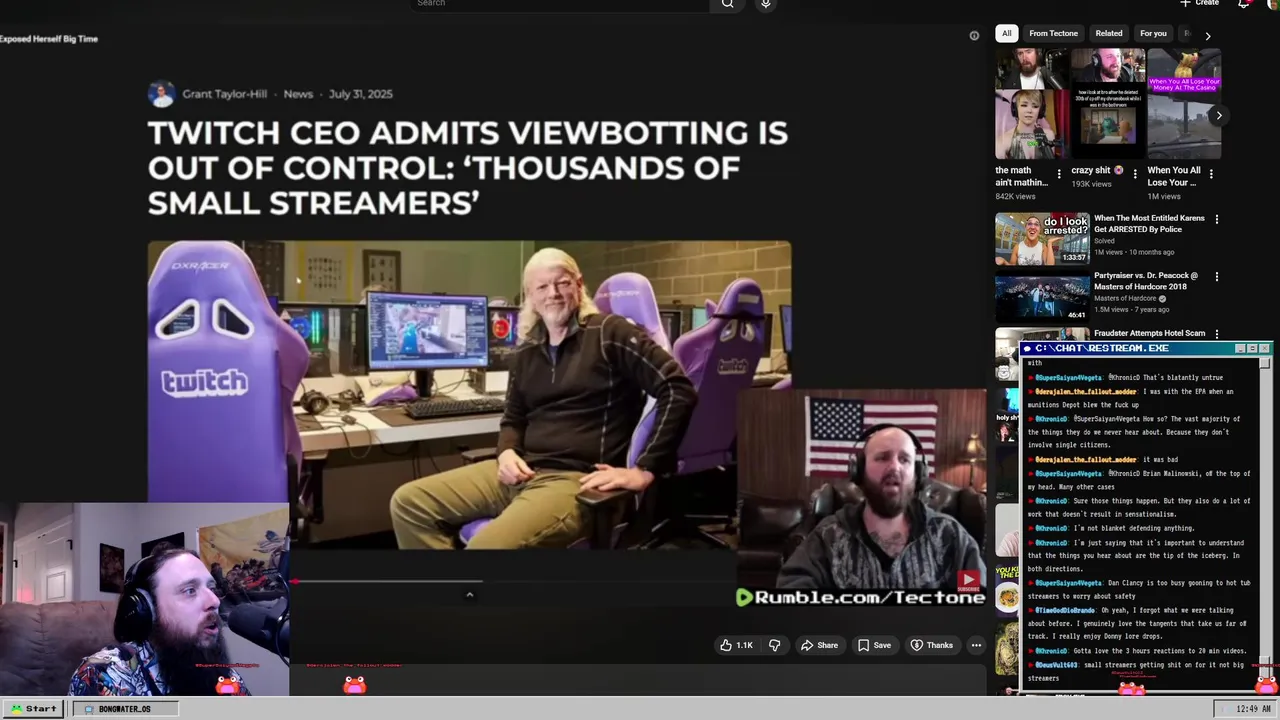Screen dimensions: 1280x720
Task: Open the notifications bell
Action: (x=1244, y=3)
